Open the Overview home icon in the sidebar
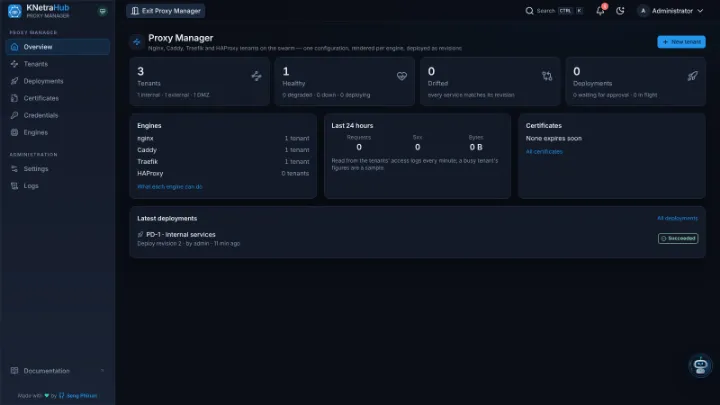720x405 pixels. 14,47
